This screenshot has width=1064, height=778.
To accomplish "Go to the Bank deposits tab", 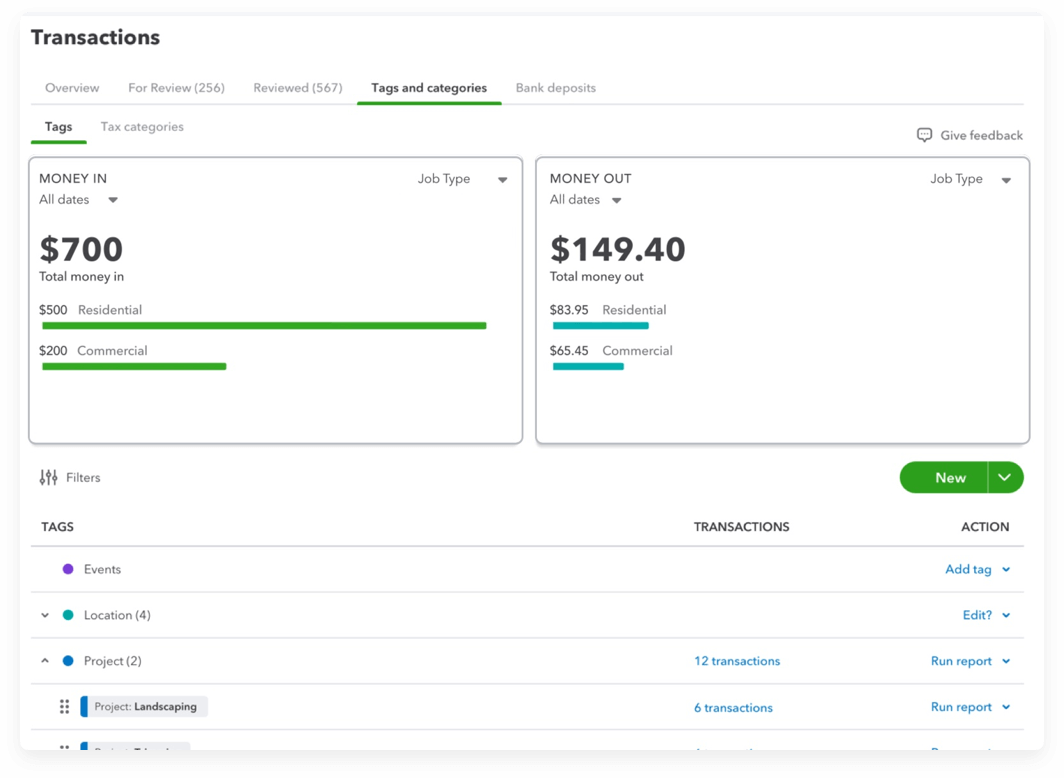I will [555, 88].
